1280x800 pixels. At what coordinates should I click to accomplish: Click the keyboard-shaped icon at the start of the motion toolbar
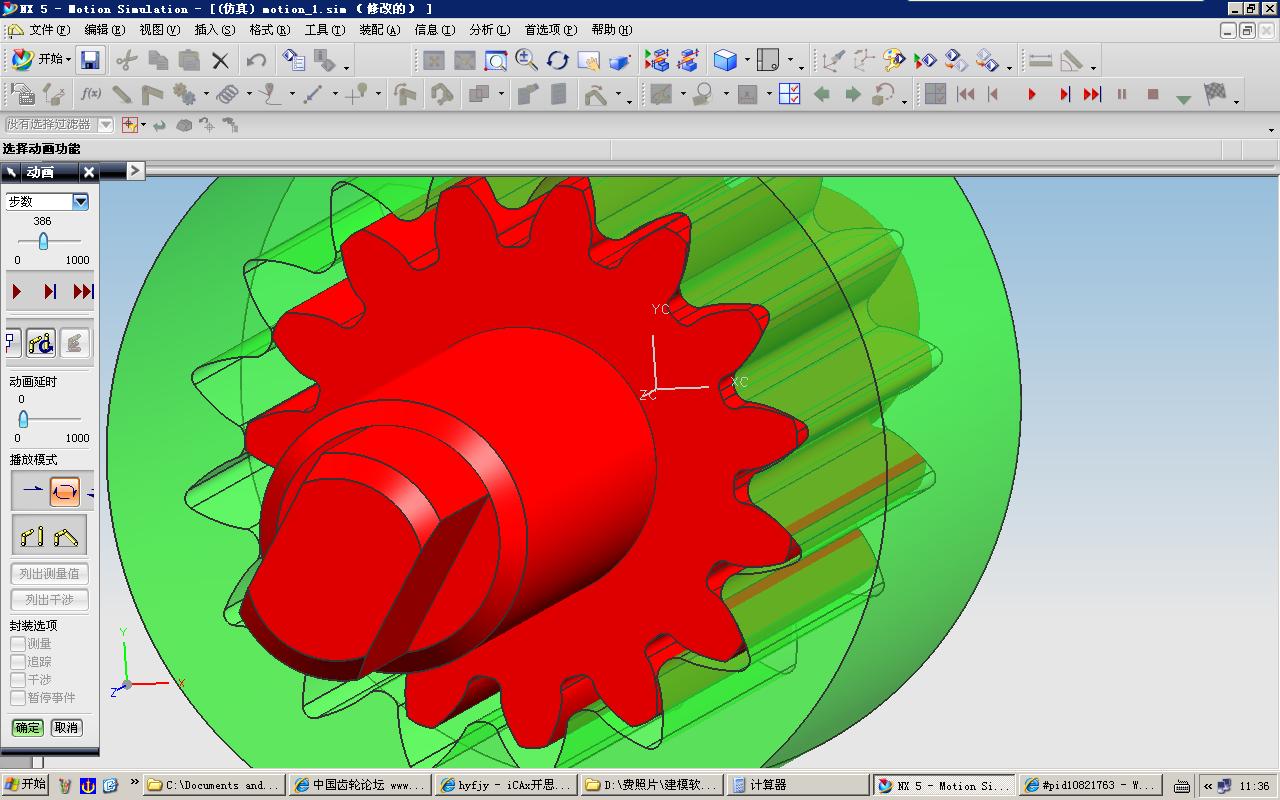(x=22, y=94)
